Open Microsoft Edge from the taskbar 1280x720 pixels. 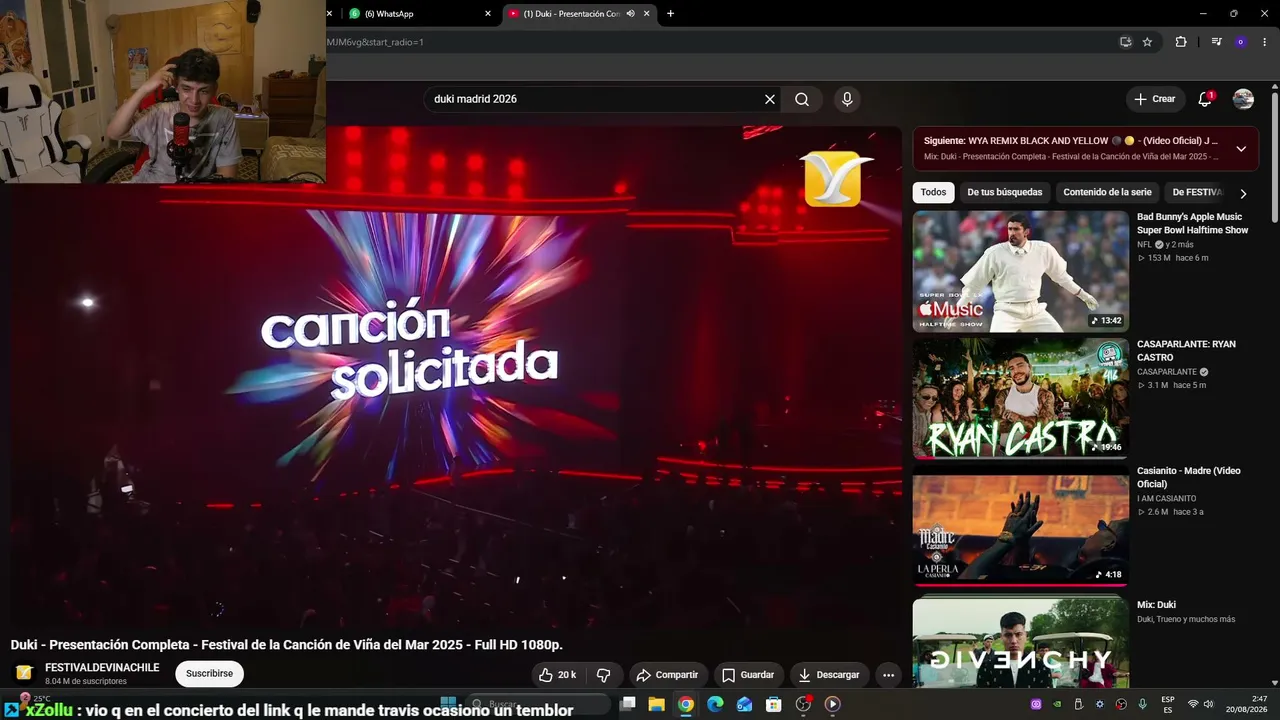click(715, 704)
